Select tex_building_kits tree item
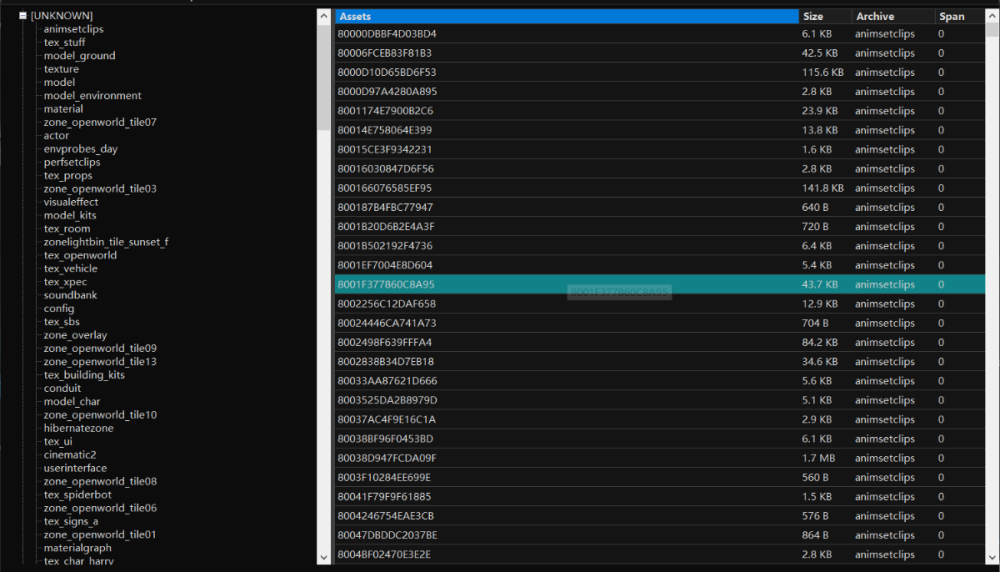 pos(84,375)
